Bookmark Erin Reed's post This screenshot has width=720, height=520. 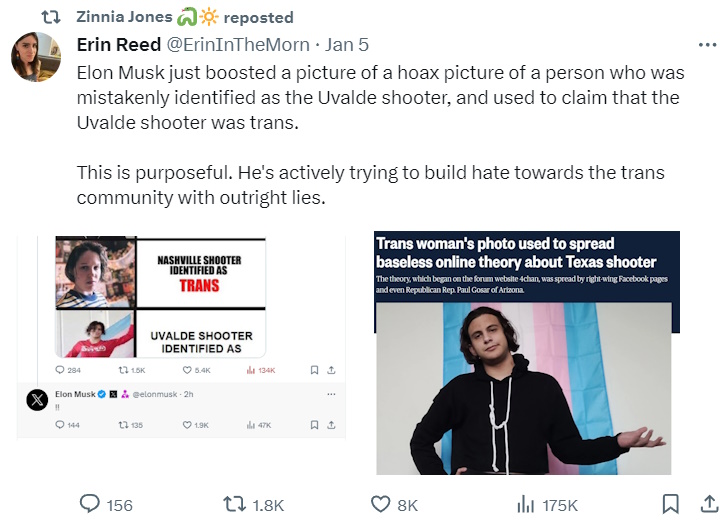(x=671, y=504)
